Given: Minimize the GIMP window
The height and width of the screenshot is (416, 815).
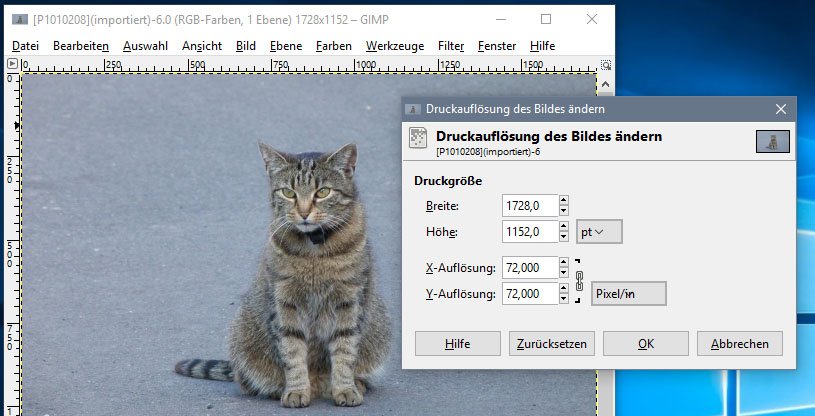Looking at the screenshot, I should coord(501,19).
